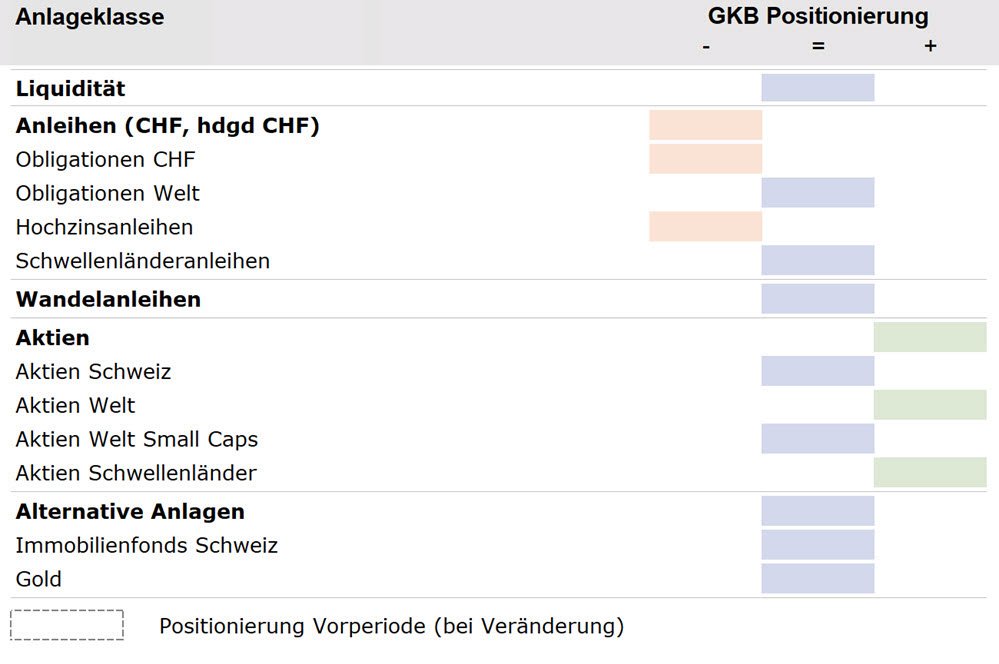
Task: Select the orange underweight box for Anleihen
Action: [705, 125]
